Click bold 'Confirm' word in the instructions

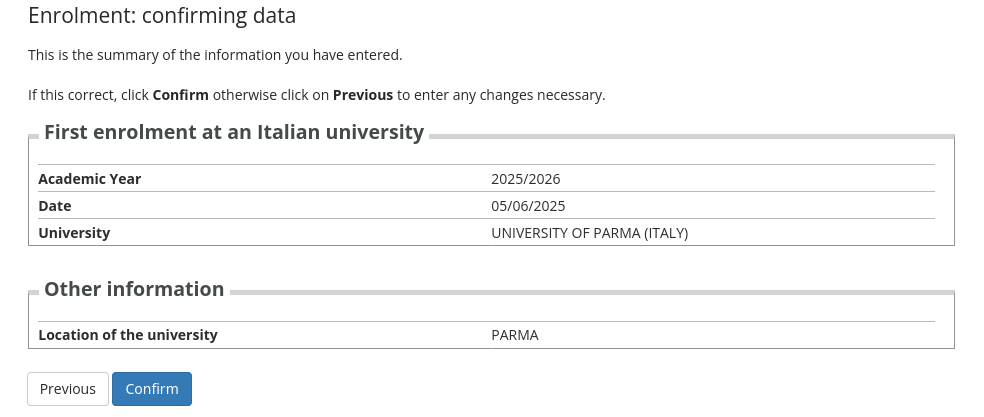click(x=180, y=95)
